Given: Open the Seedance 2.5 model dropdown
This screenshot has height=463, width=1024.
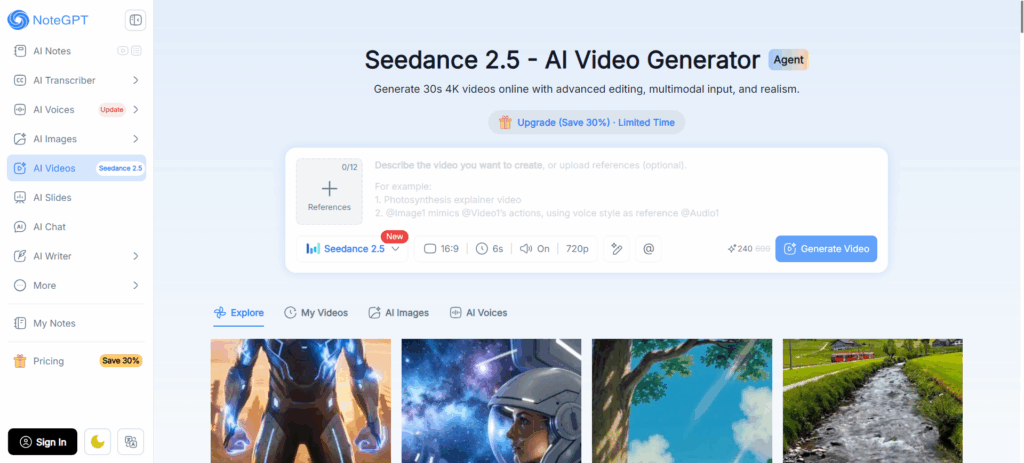Looking at the screenshot, I should 352,249.
